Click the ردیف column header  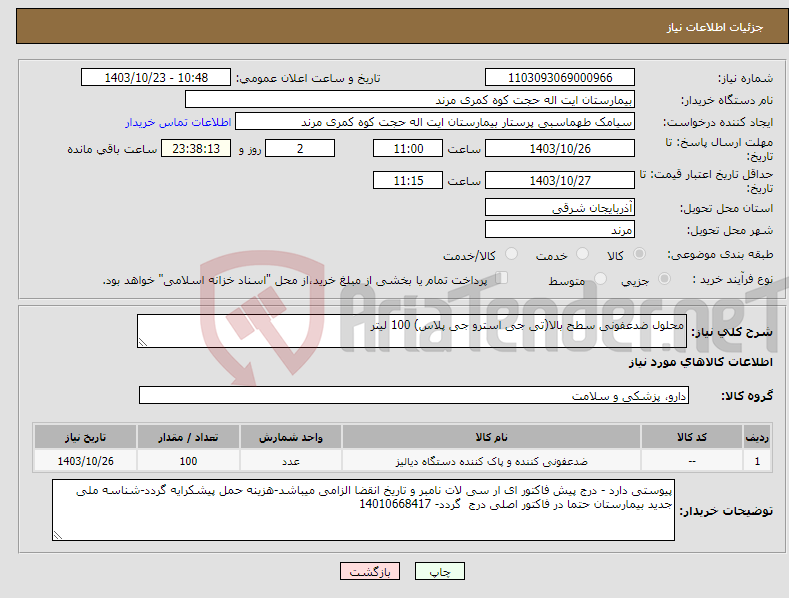(x=757, y=437)
